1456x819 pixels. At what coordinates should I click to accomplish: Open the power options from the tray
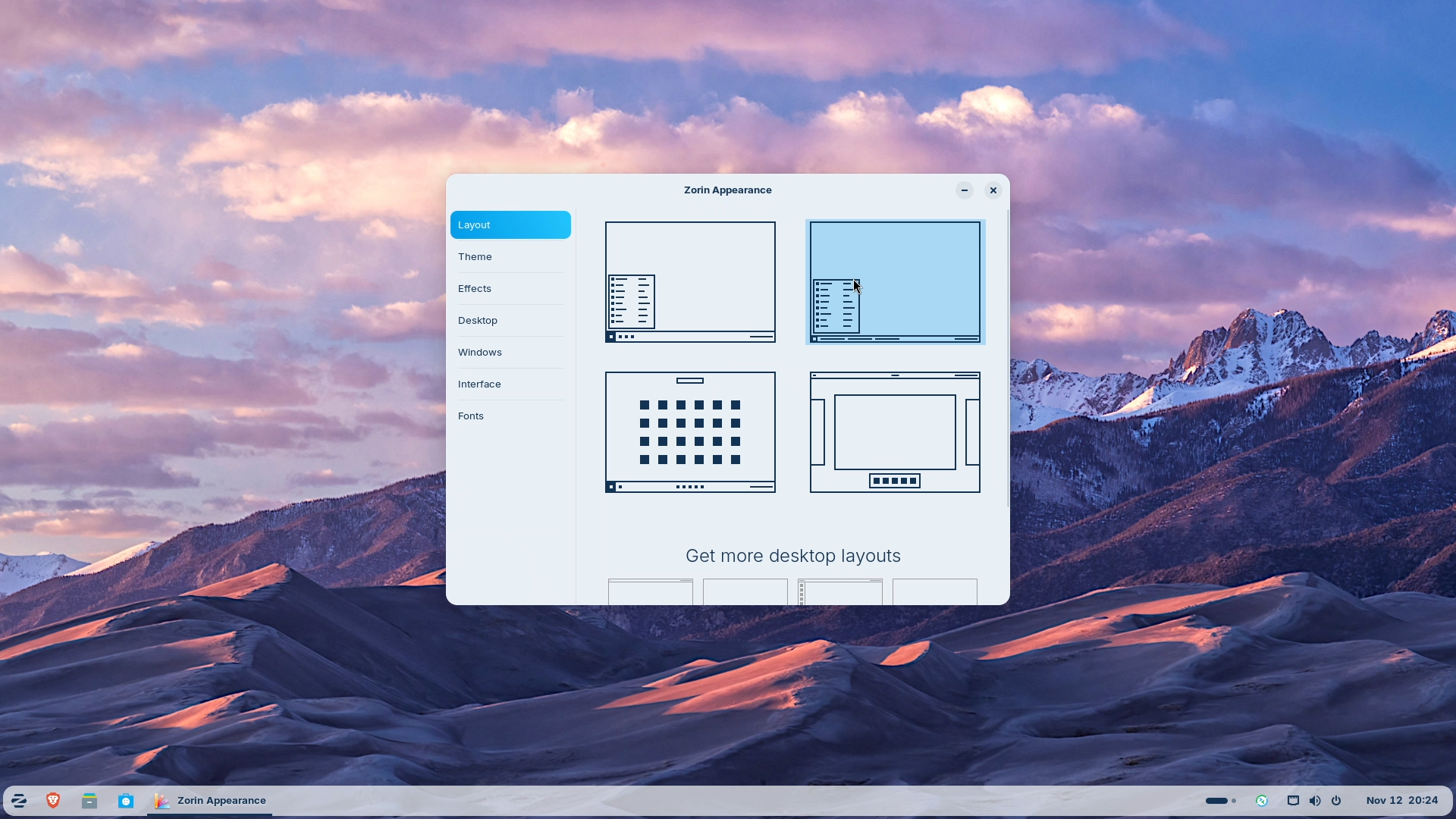point(1337,800)
